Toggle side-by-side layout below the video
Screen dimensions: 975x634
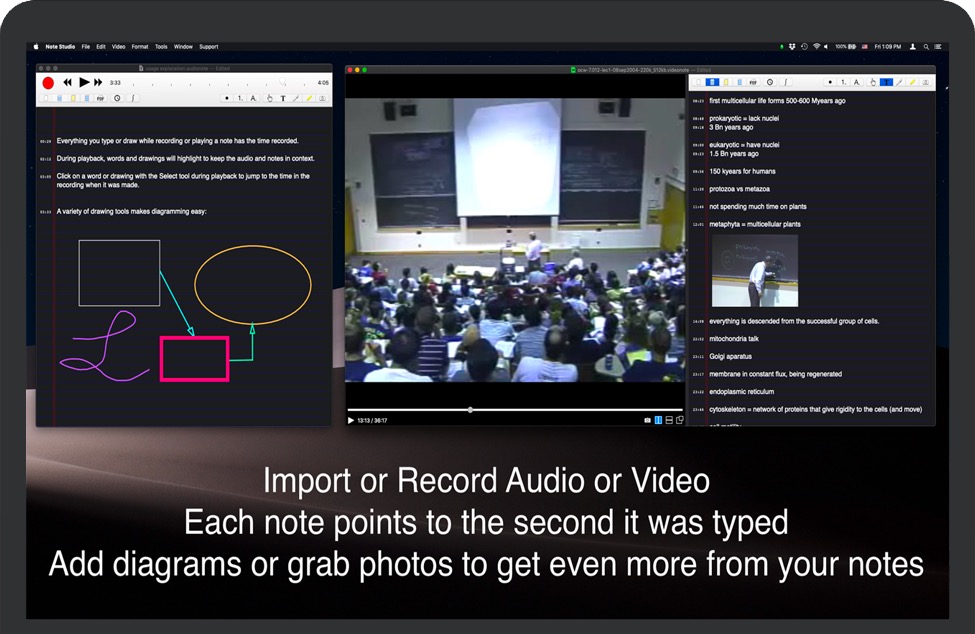point(659,420)
